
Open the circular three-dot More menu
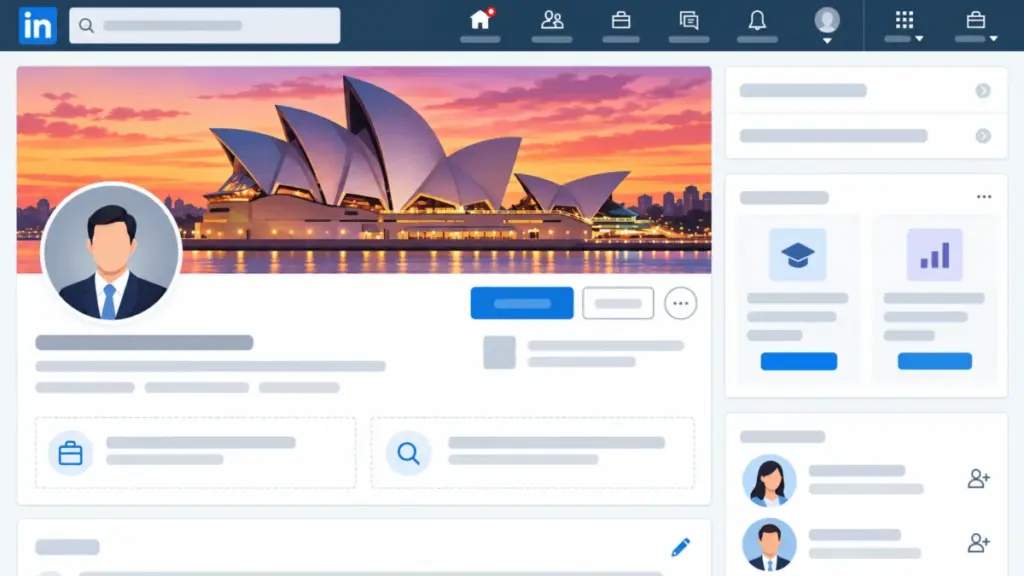680,303
